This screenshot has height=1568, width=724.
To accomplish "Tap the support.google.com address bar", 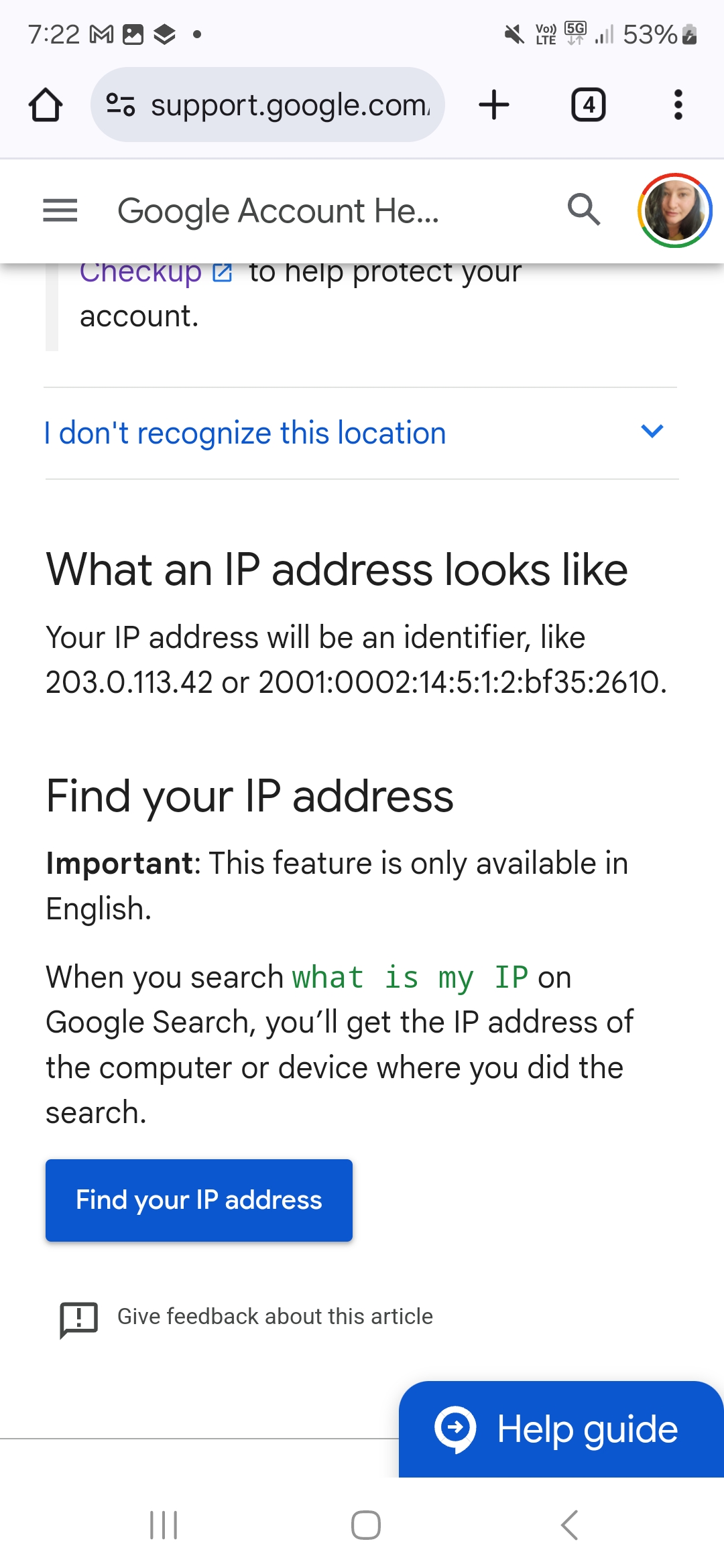I will coord(290,105).
